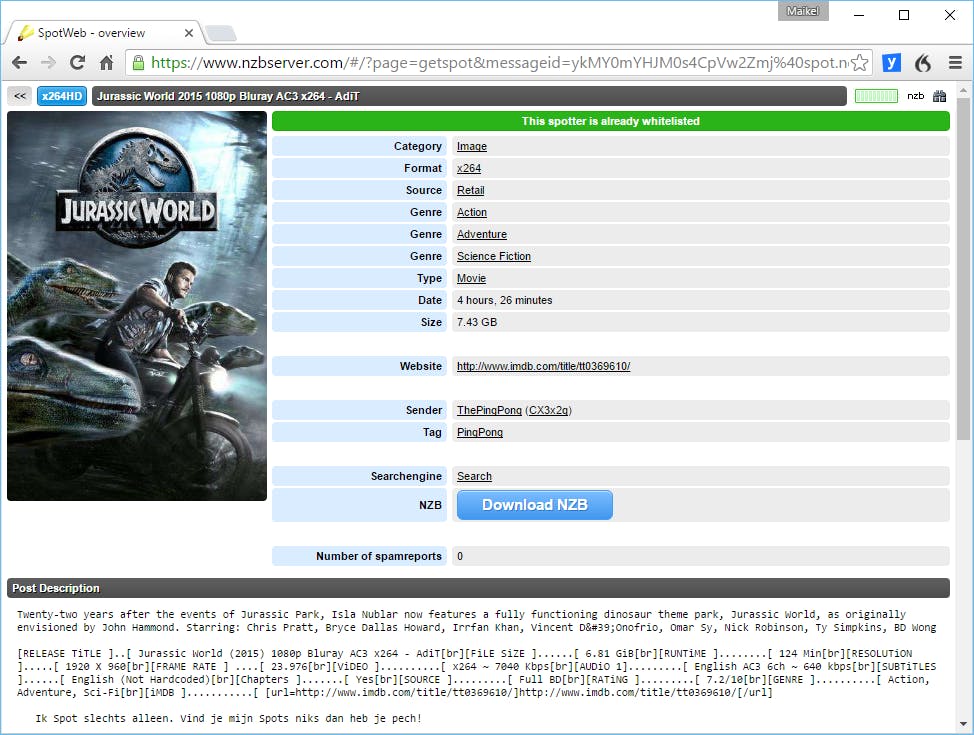The width and height of the screenshot is (974, 735).
Task: Click the green spam rating bar
Action: (876, 96)
